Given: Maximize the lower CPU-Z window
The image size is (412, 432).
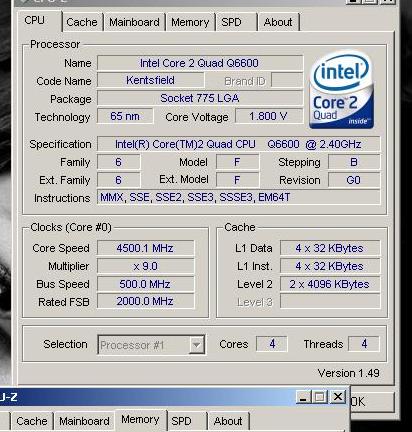Looking at the screenshot, I should 320,397.
